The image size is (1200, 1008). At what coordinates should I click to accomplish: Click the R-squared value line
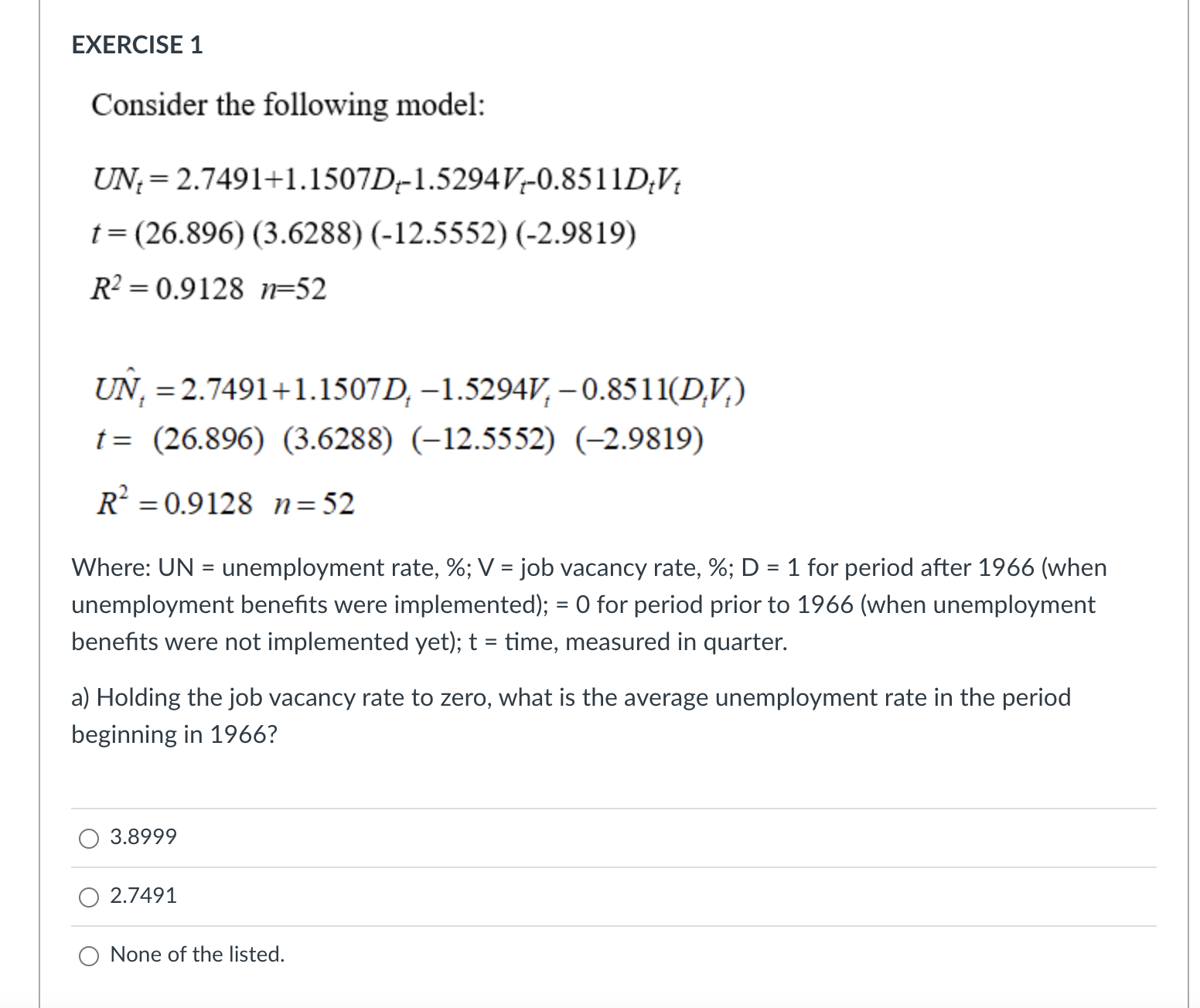point(210,288)
